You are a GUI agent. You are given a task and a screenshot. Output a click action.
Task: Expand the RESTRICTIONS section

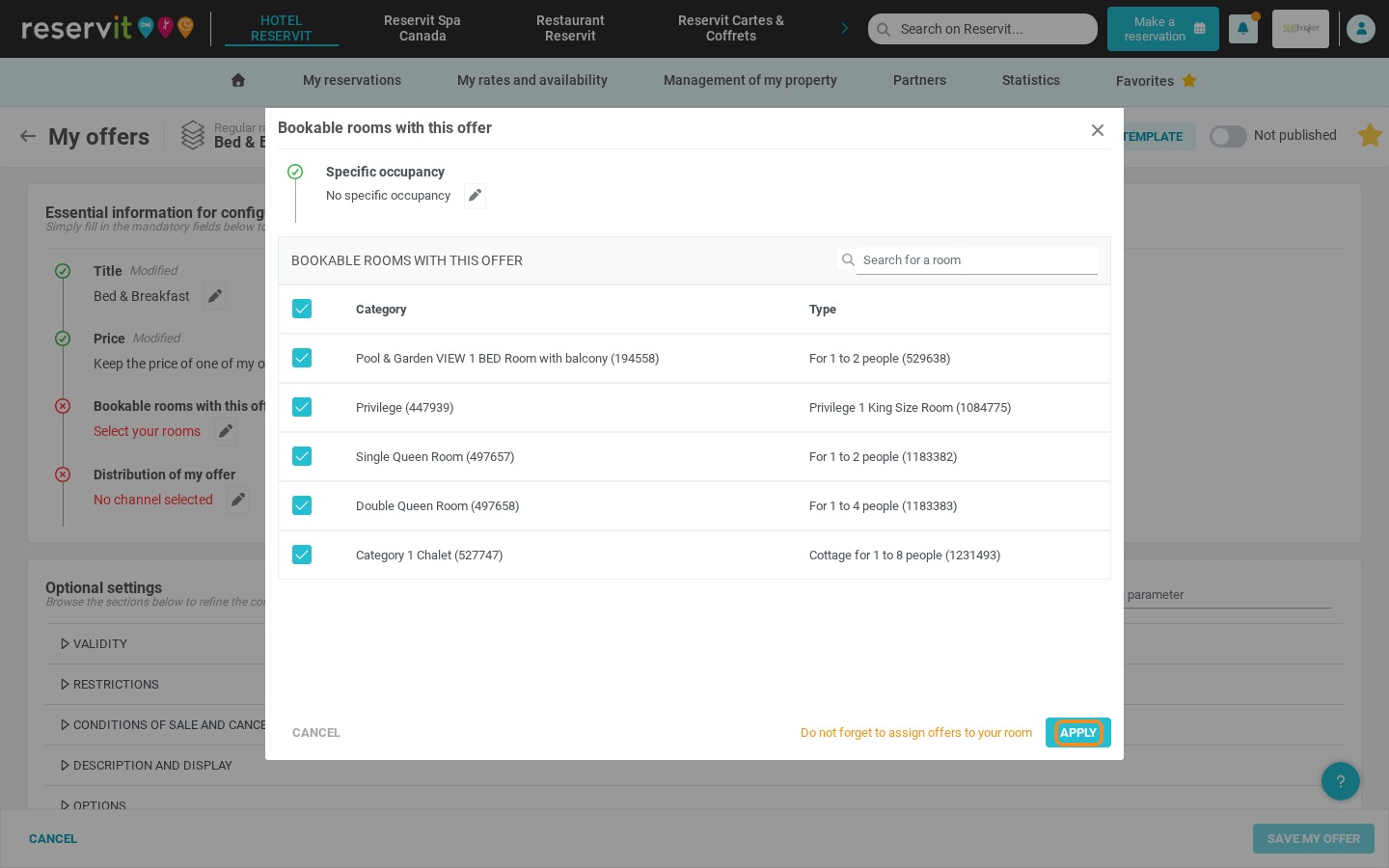tap(109, 685)
